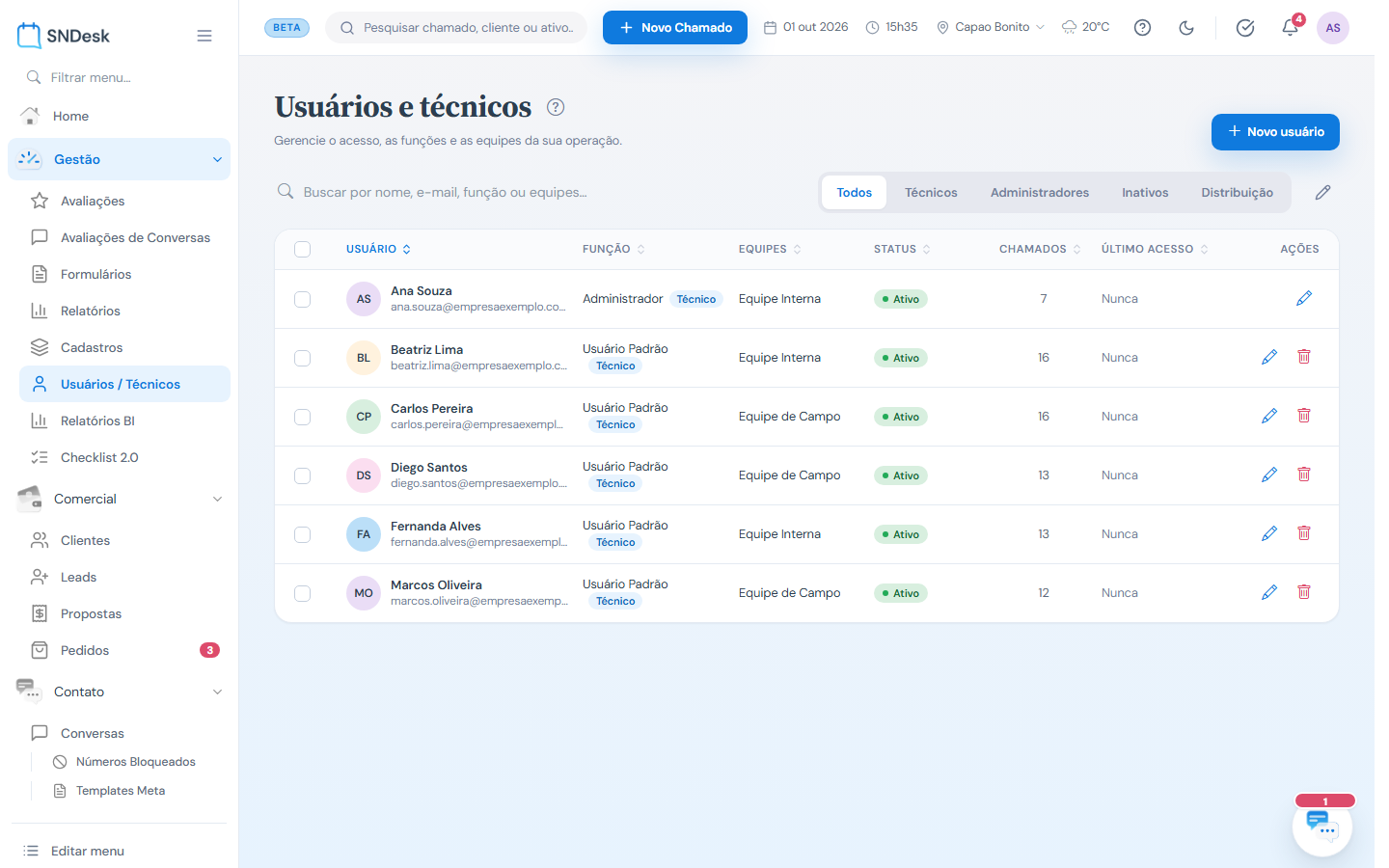
Task: Select the checkbox for Diego Santos
Action: pyautogui.click(x=303, y=475)
